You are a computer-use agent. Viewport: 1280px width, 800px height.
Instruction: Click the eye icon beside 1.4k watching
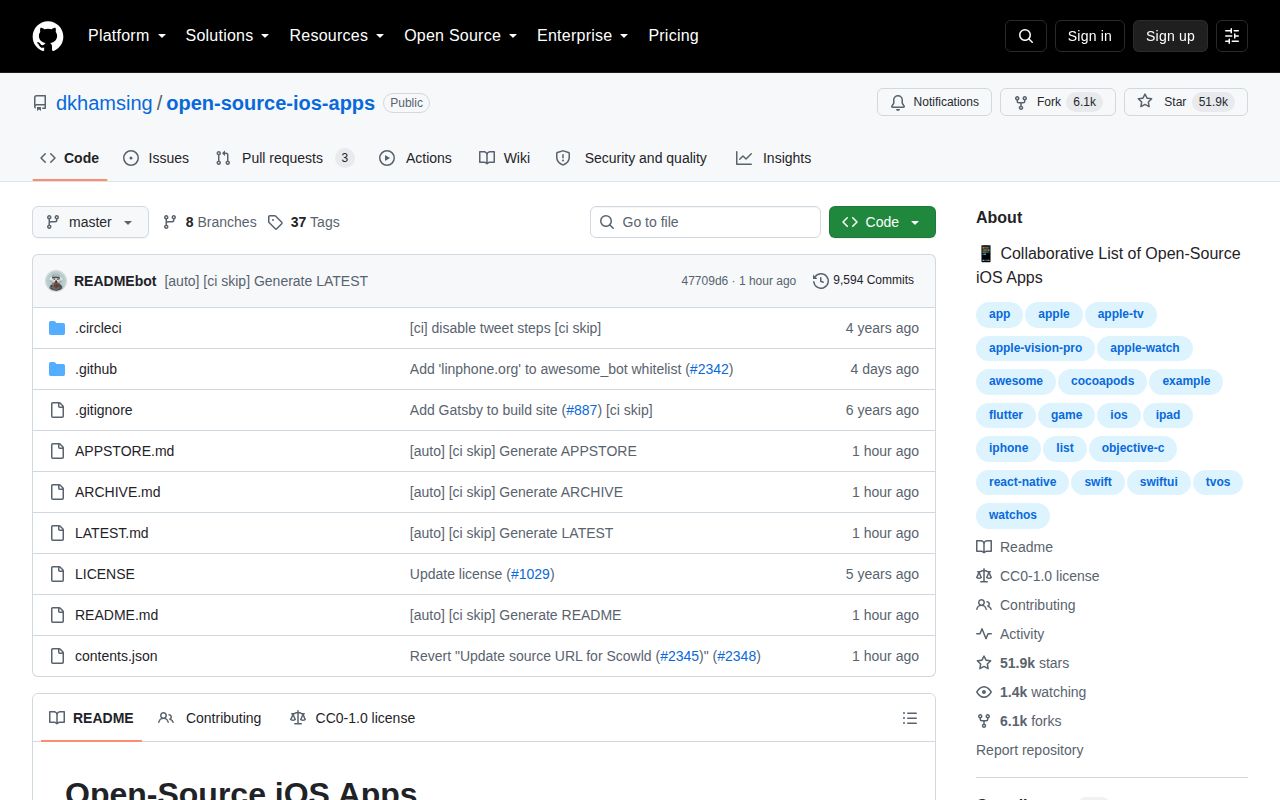coord(984,692)
